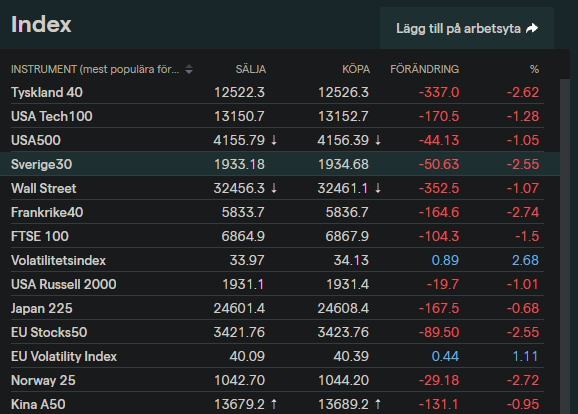The width and height of the screenshot is (578, 414).
Task: Click the down arrow beside Wall Street buy price
Action: tap(378, 188)
